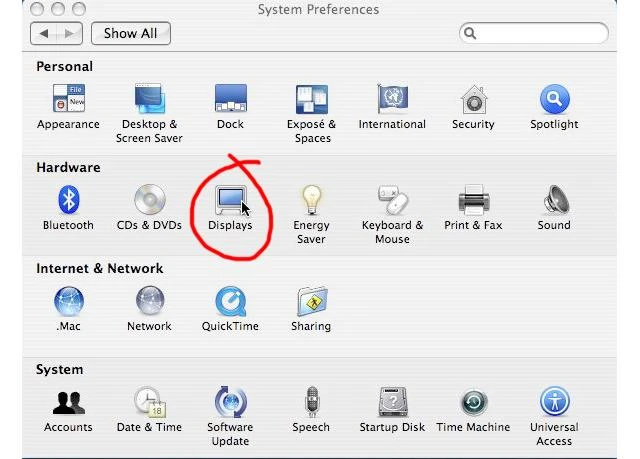Click the leftmost (close) window control
640x459 pixels.
click(x=37, y=9)
